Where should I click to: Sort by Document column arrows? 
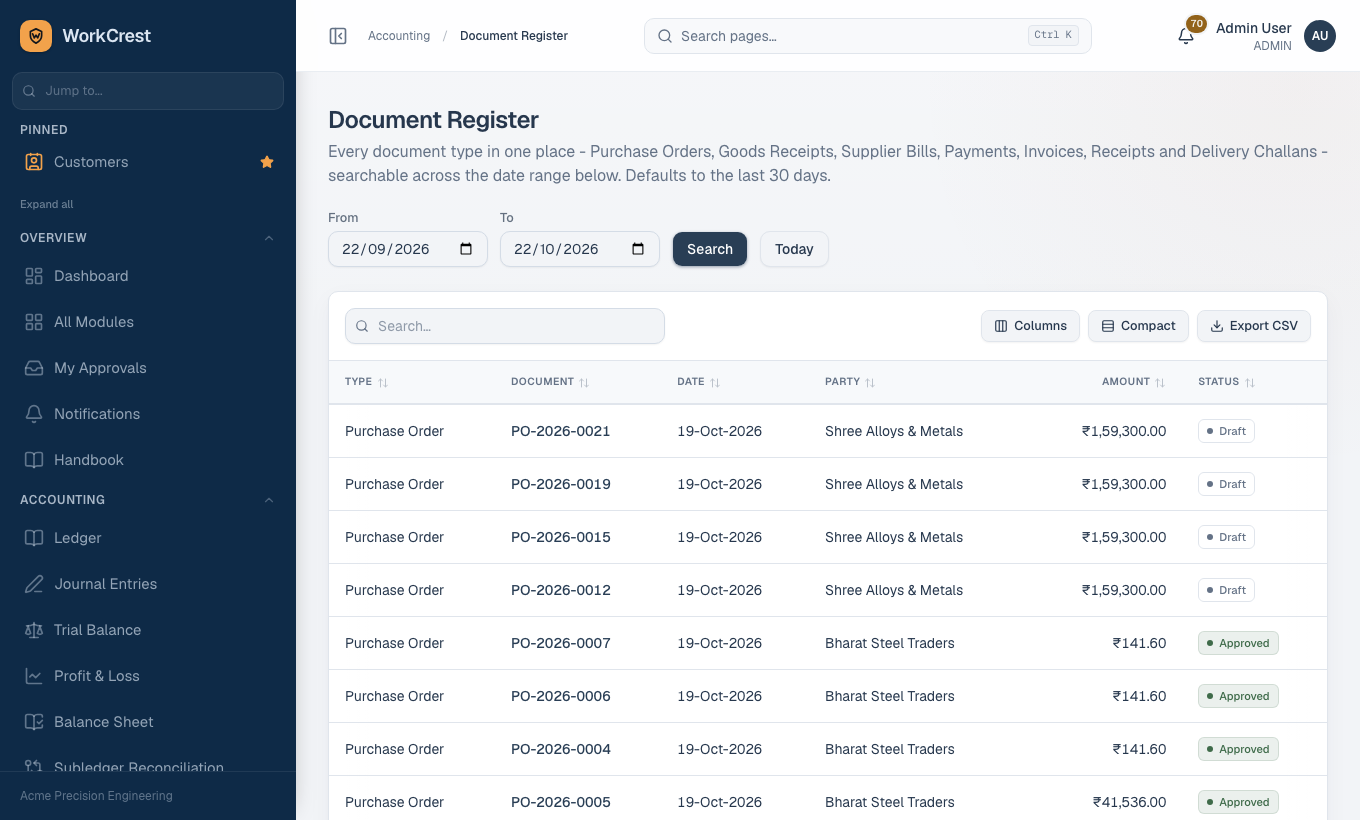tap(584, 382)
